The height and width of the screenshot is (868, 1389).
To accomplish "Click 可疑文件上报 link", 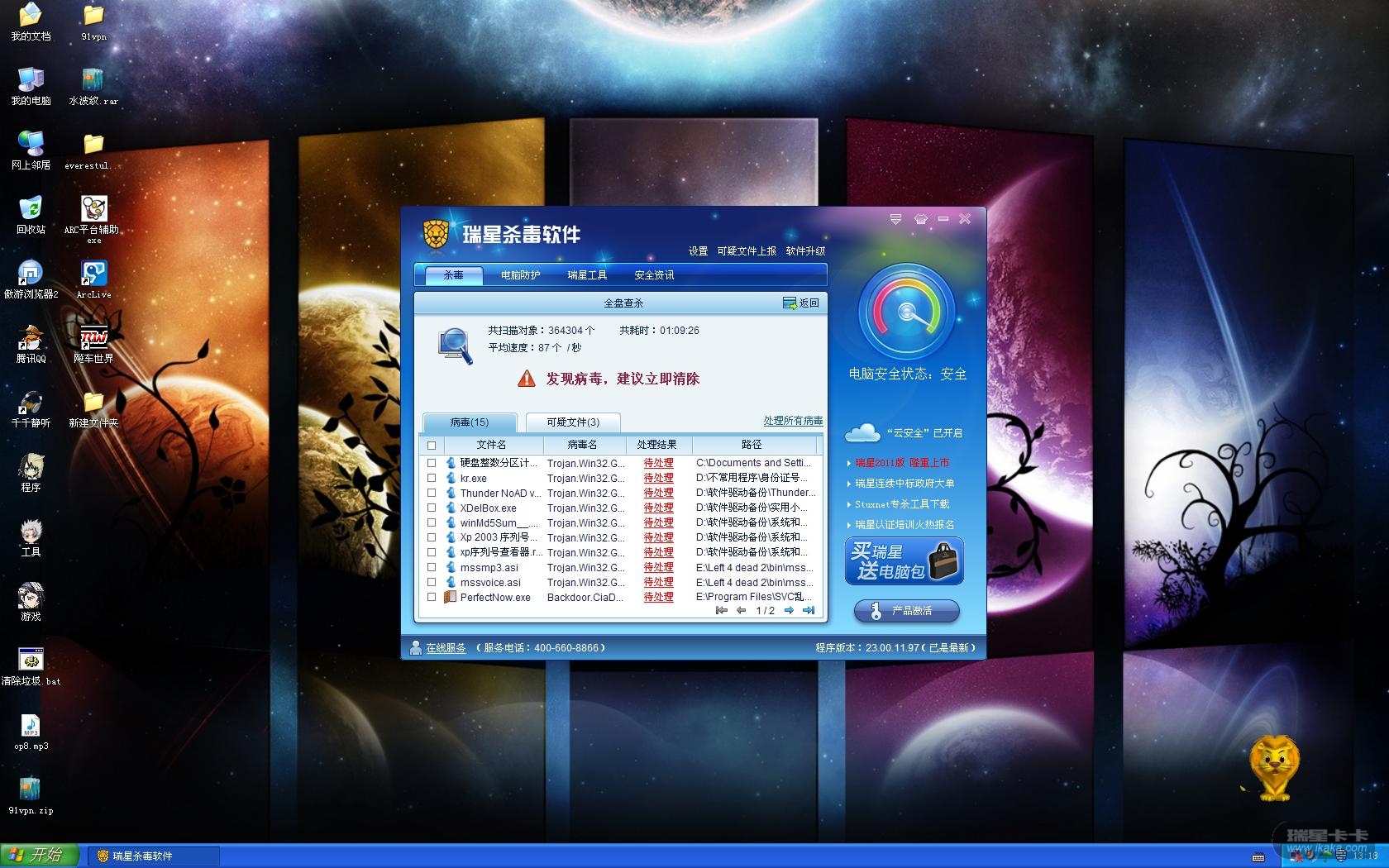I will coord(747,250).
